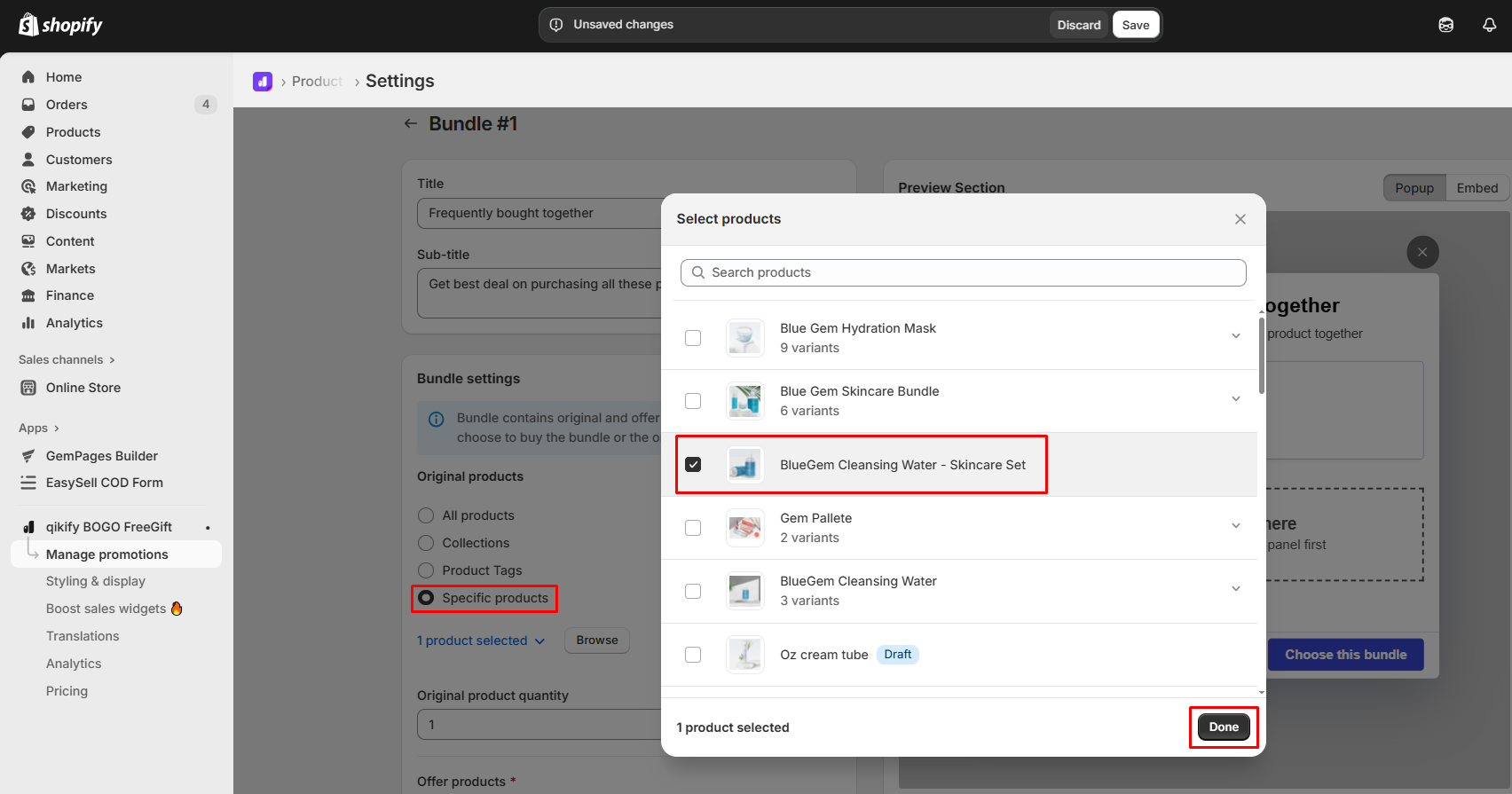The image size is (1512, 794).
Task: Click the Discounts icon in sidebar
Action: coord(28,214)
